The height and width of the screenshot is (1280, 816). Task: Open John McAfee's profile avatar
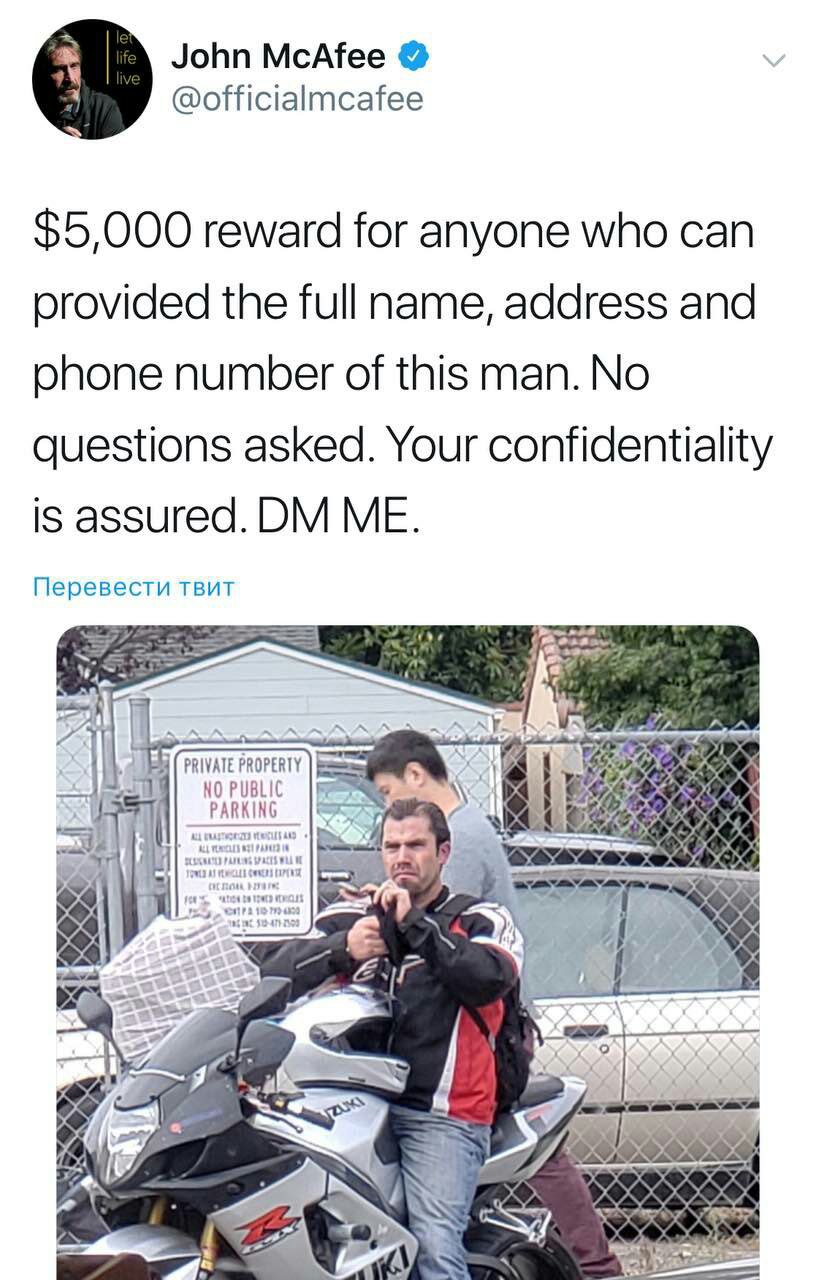(91, 79)
